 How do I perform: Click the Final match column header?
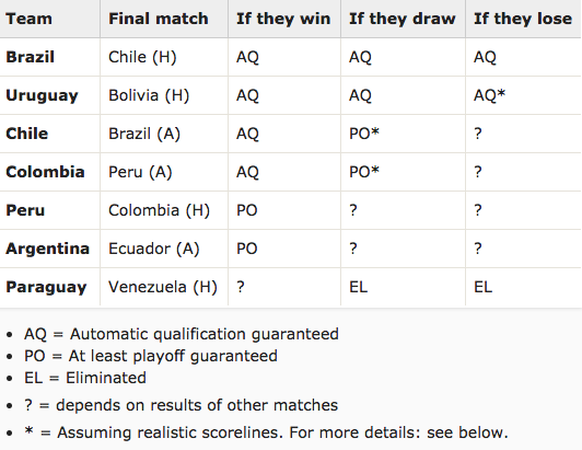[x=158, y=19]
